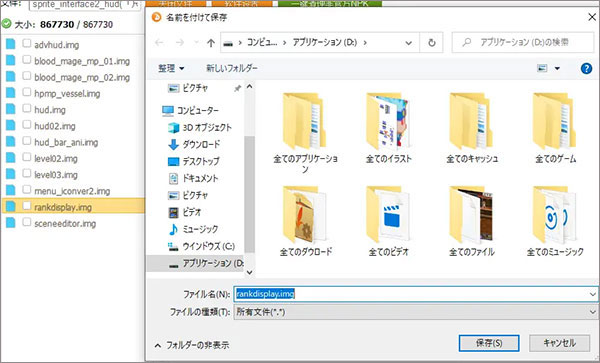This screenshot has height=363, width=600.
Task: Check the blood_mage_mp_02.img checkbox
Action: click(26, 75)
